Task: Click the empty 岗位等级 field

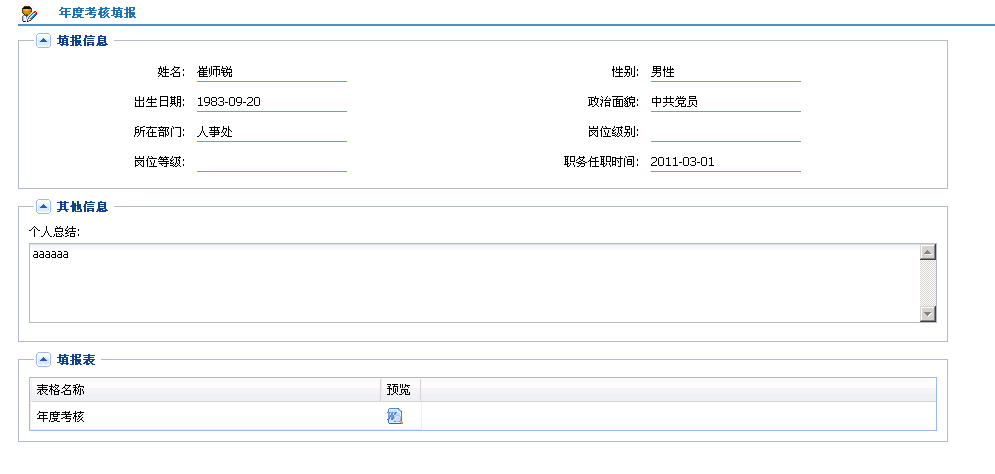Action: pos(271,162)
